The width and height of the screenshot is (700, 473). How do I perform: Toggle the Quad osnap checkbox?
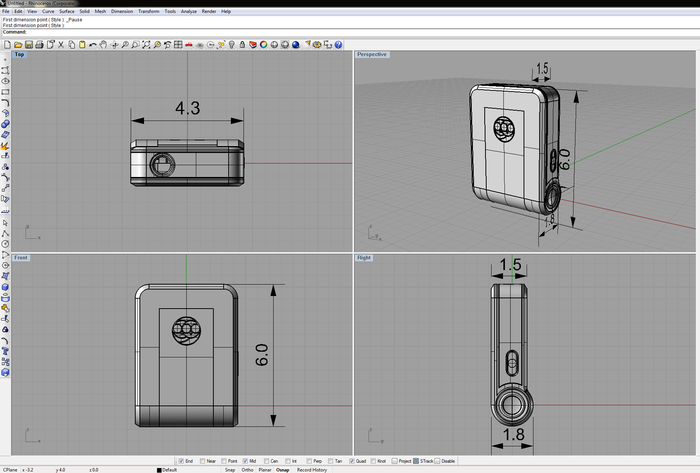[x=352, y=461]
